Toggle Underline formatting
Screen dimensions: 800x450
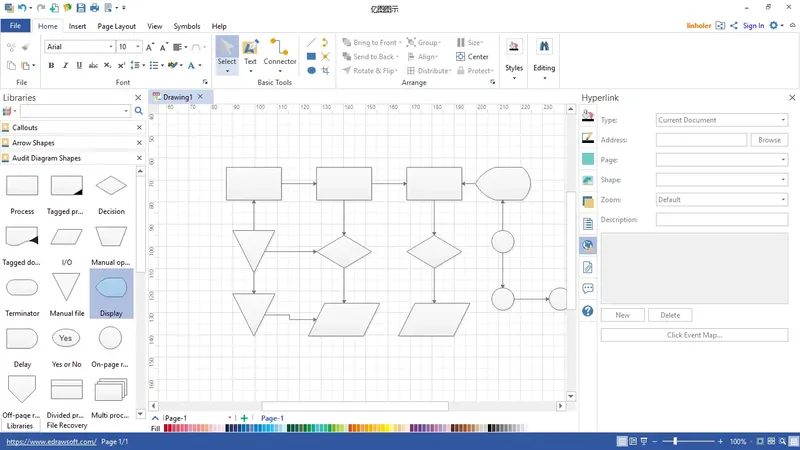tap(79, 65)
